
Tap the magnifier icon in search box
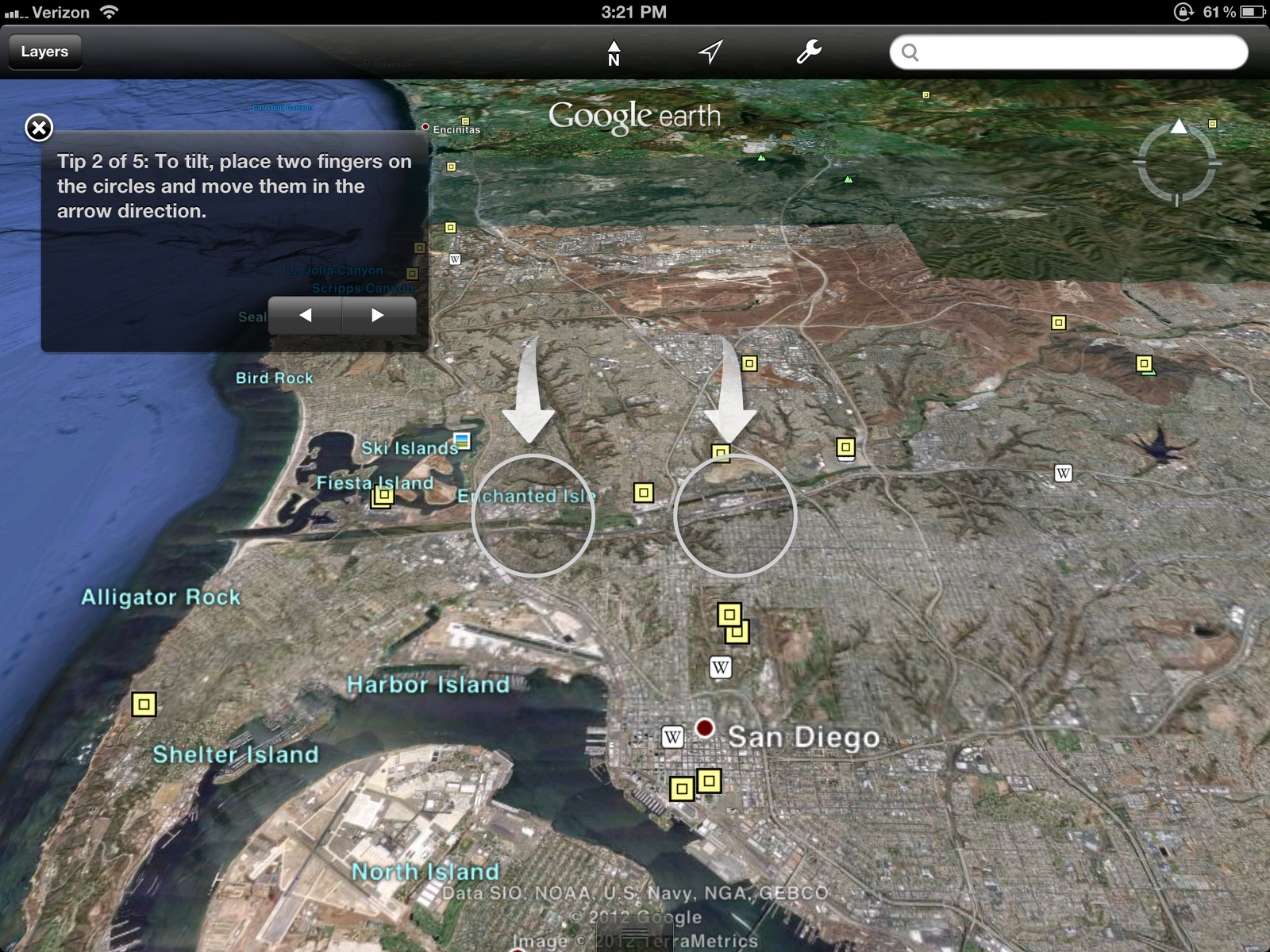(910, 52)
